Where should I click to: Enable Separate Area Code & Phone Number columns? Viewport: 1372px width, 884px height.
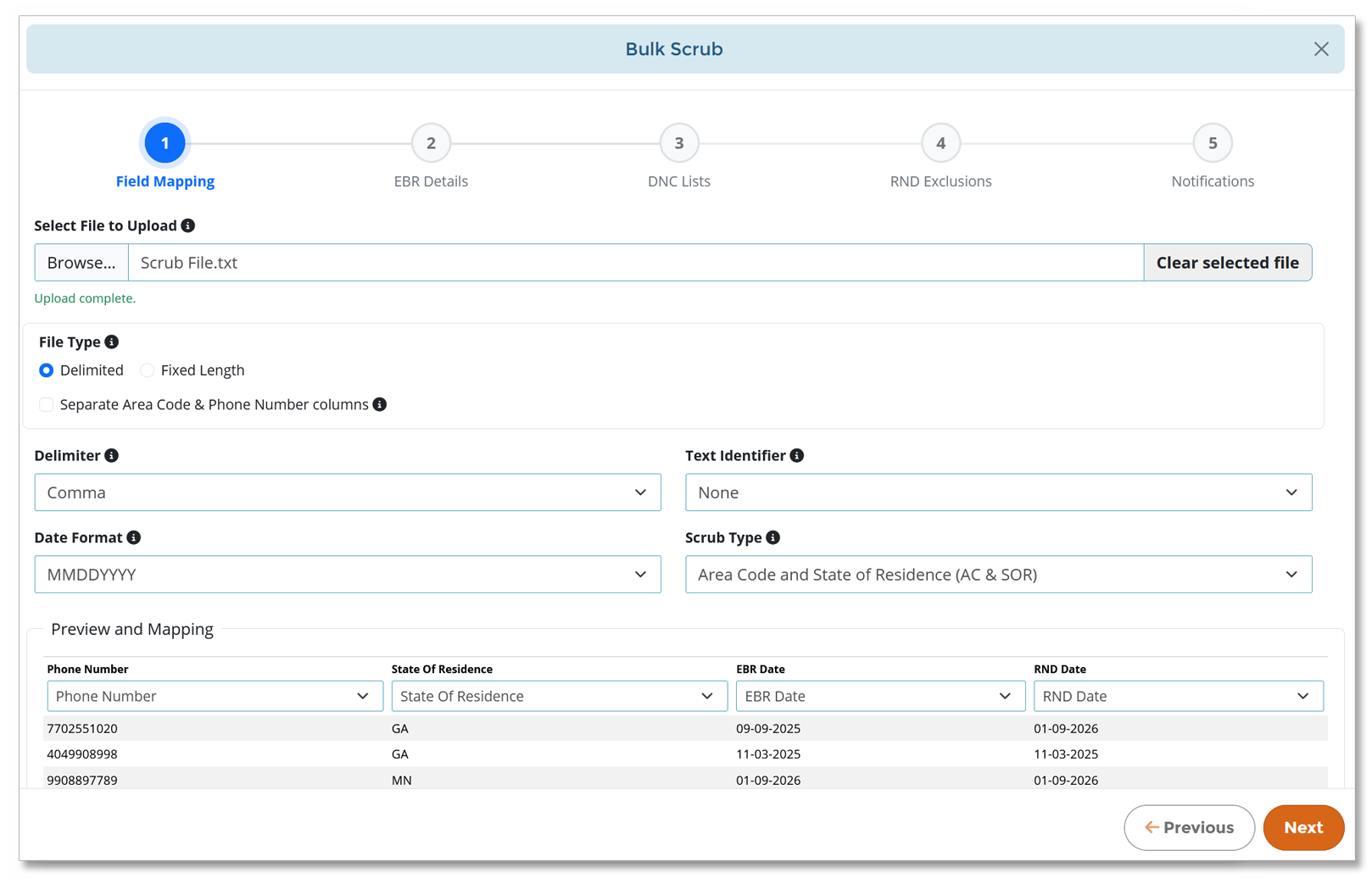(x=47, y=404)
